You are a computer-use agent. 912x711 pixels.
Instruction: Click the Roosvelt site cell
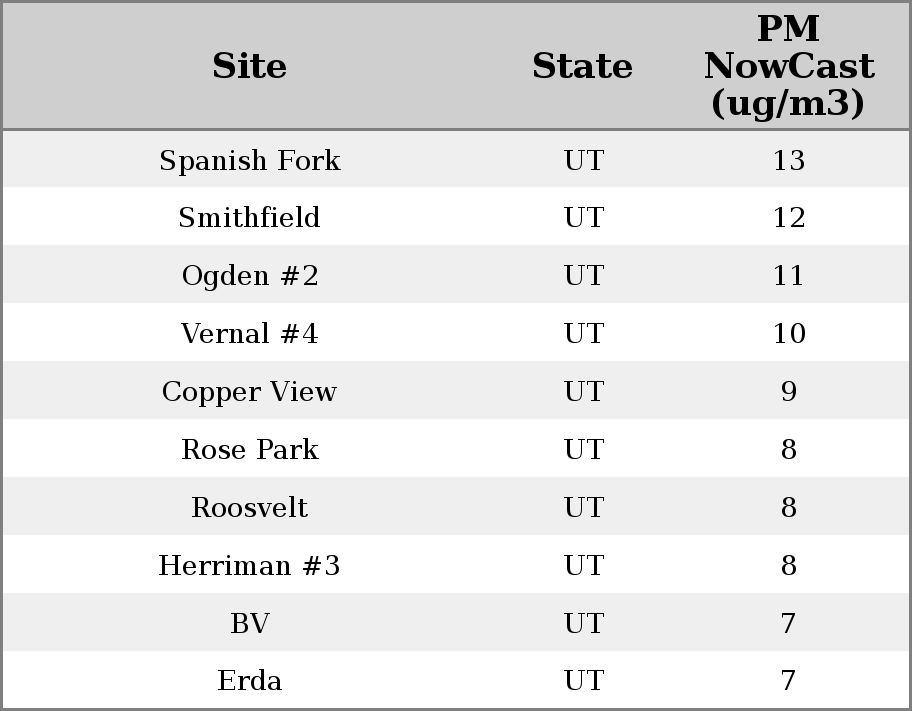249,508
